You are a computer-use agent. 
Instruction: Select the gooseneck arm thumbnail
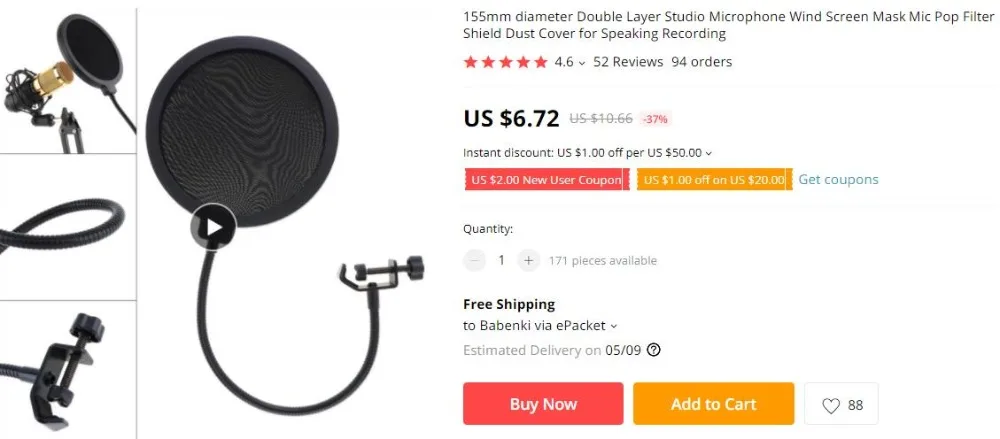(x=68, y=227)
